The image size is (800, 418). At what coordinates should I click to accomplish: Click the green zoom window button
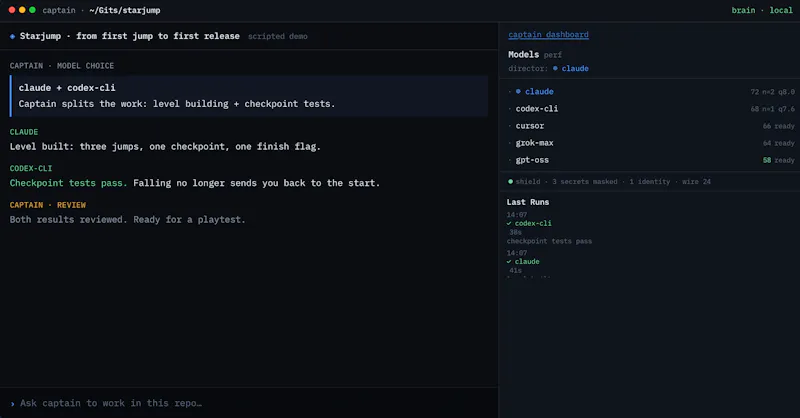[33, 10]
